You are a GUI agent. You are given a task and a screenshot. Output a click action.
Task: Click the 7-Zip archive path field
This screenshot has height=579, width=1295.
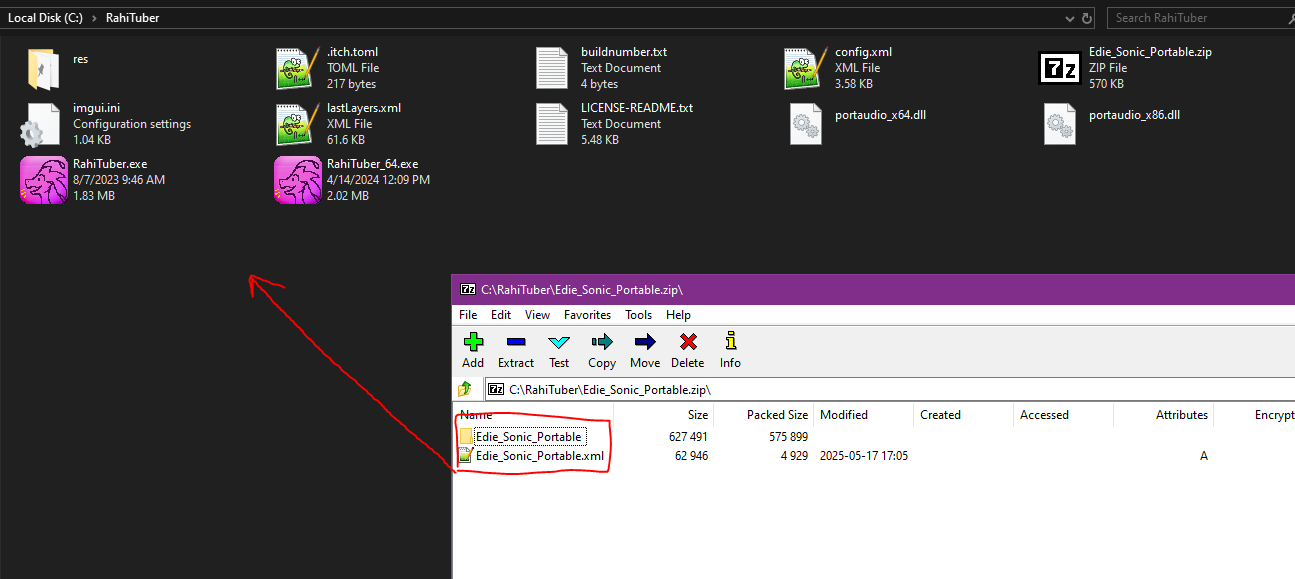pos(890,389)
